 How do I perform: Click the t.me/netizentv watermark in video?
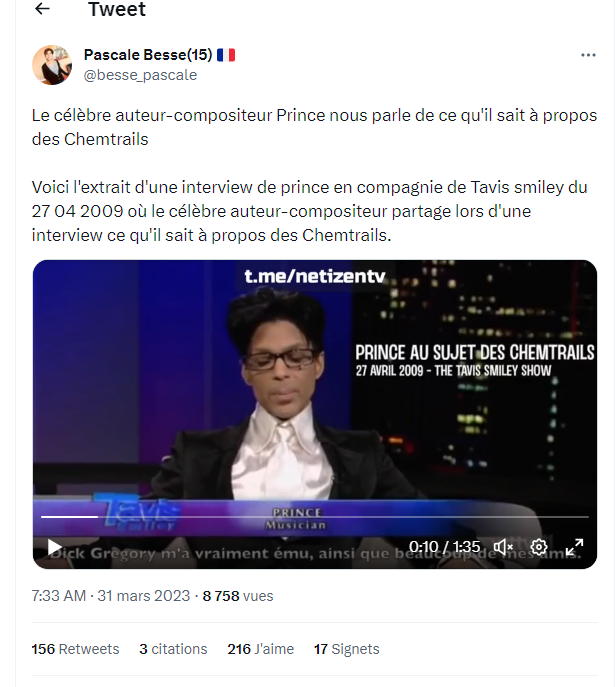tap(315, 276)
